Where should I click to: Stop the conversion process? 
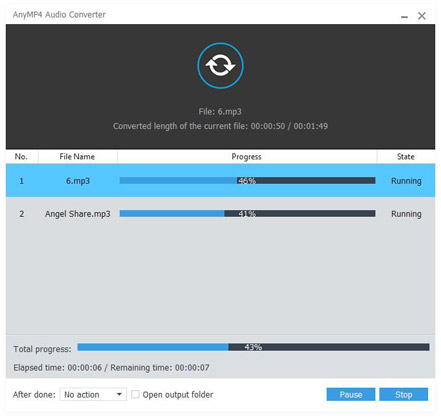pyautogui.click(x=403, y=394)
